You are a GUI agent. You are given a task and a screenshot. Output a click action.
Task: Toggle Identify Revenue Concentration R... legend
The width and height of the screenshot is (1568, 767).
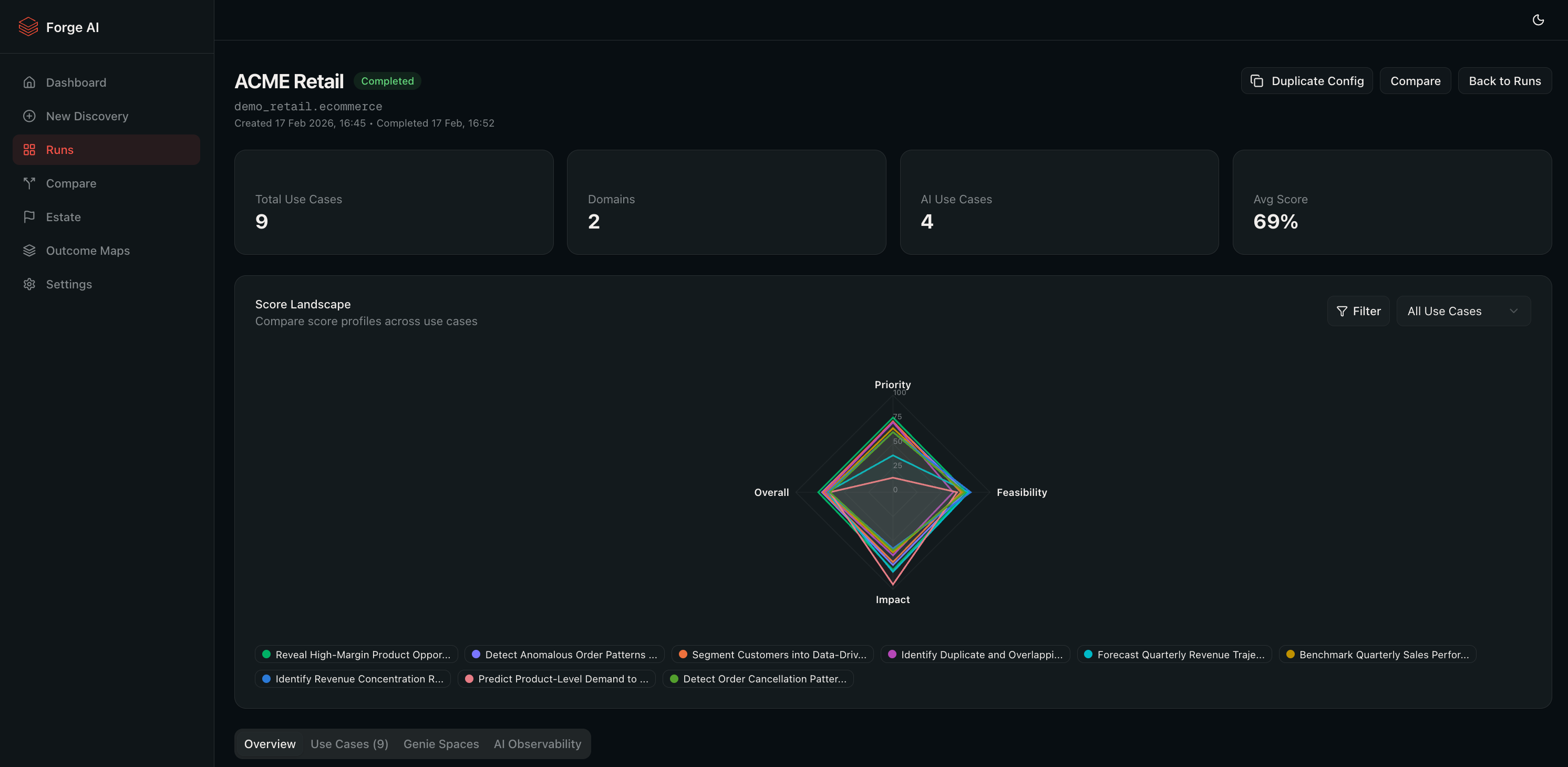tap(353, 679)
